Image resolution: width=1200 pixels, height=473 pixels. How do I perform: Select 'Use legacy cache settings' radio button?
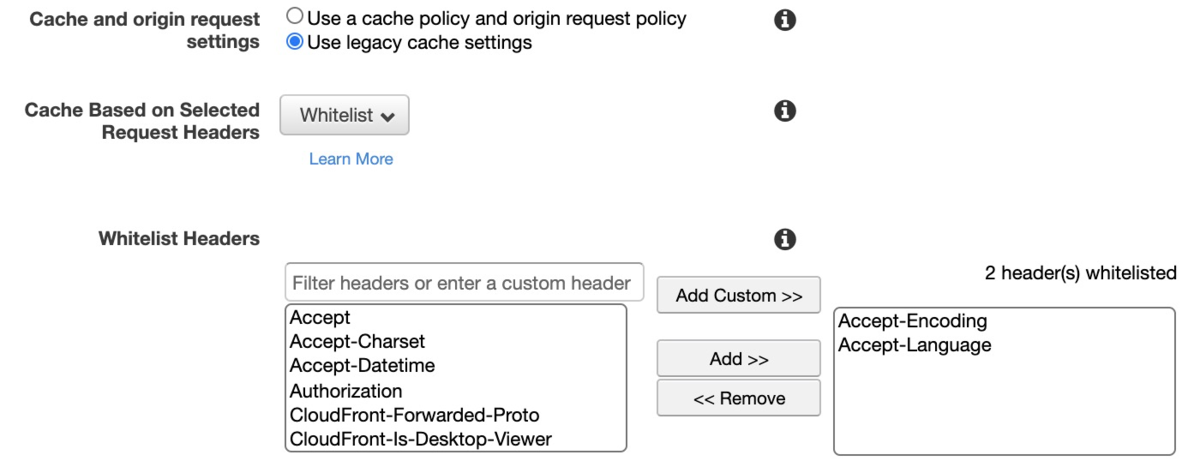pos(295,43)
